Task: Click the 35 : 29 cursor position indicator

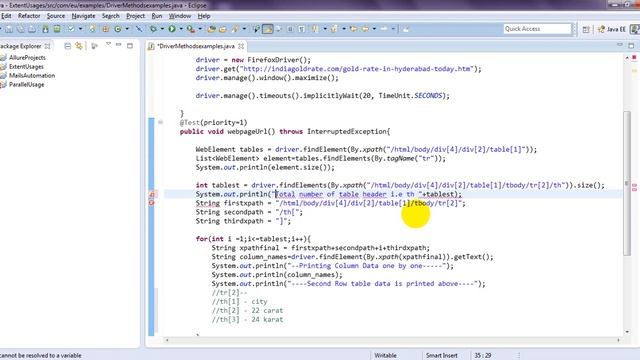Action: point(482,356)
